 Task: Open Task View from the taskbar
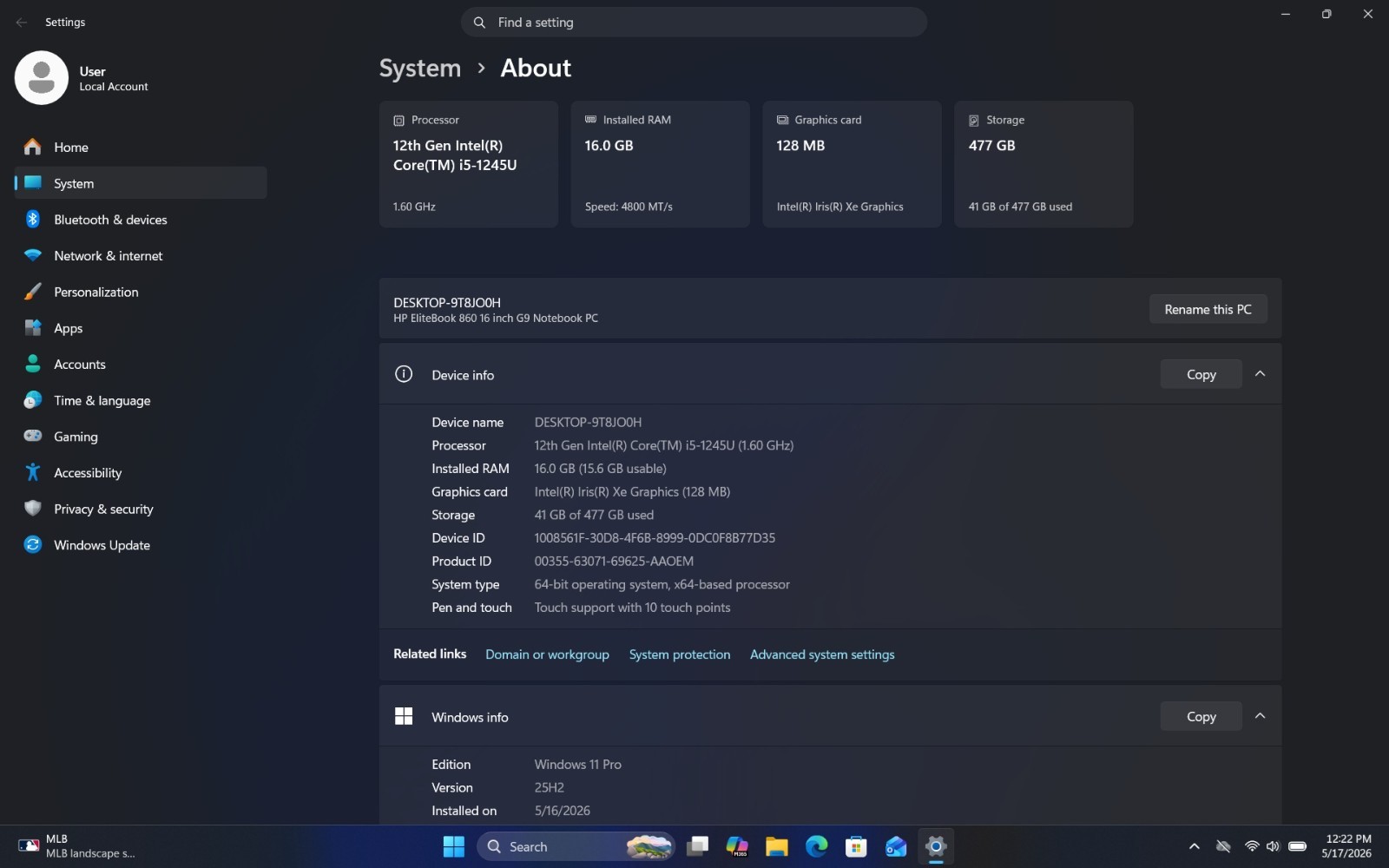697,846
